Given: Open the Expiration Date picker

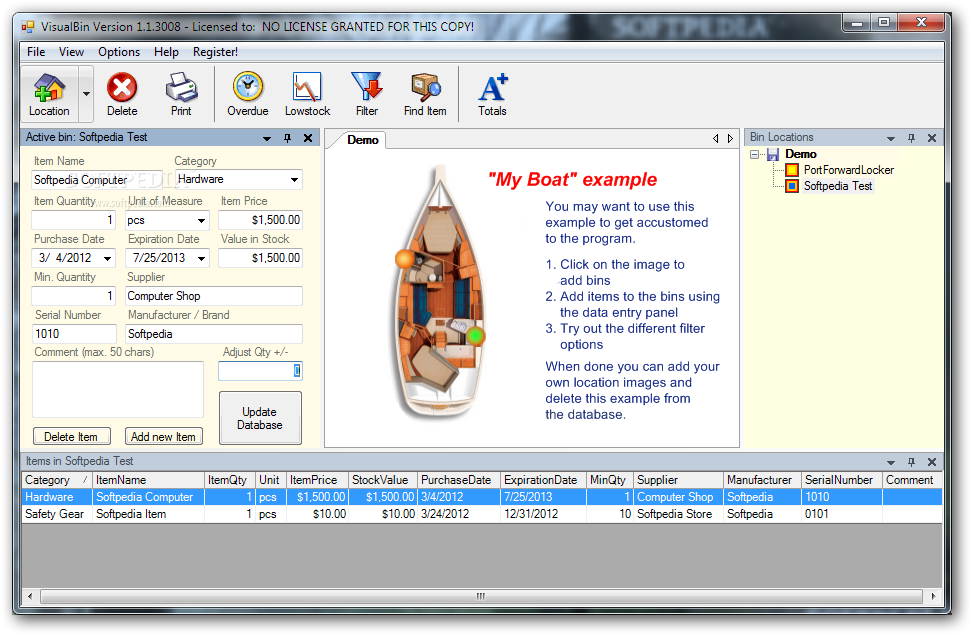Looking at the screenshot, I should point(201,258).
